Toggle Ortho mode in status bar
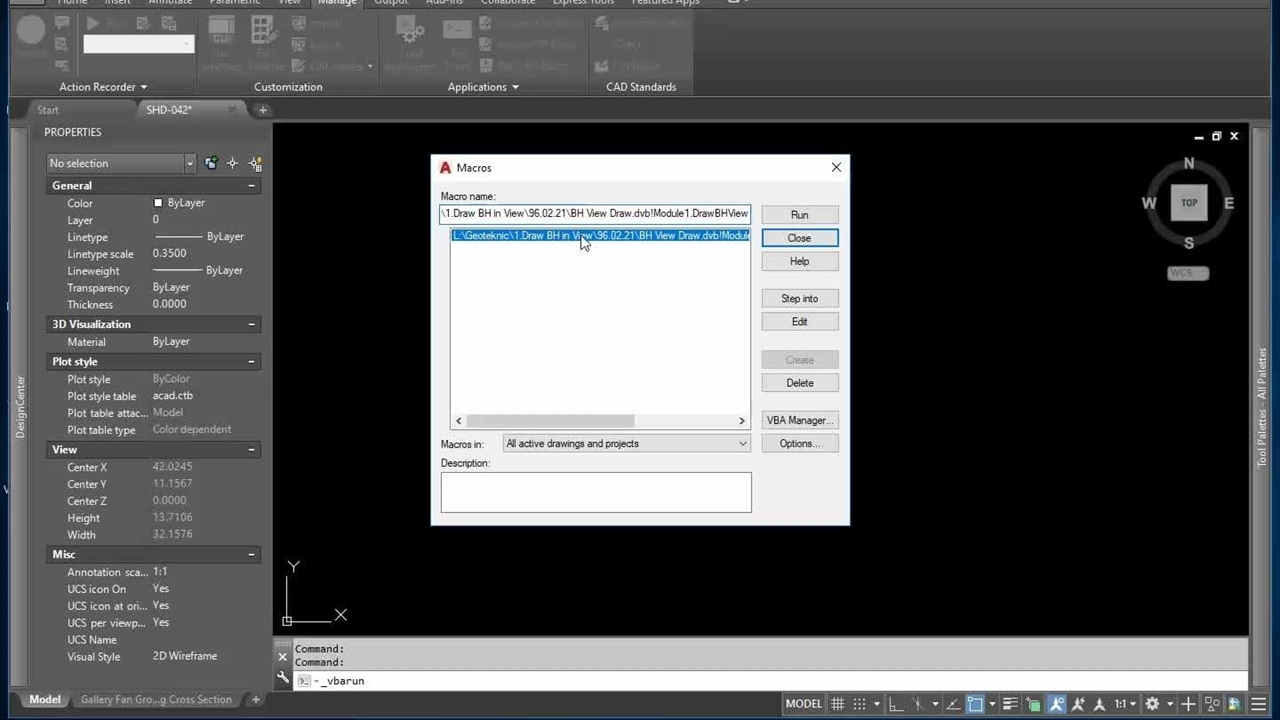This screenshot has height=720, width=1280. tap(896, 704)
